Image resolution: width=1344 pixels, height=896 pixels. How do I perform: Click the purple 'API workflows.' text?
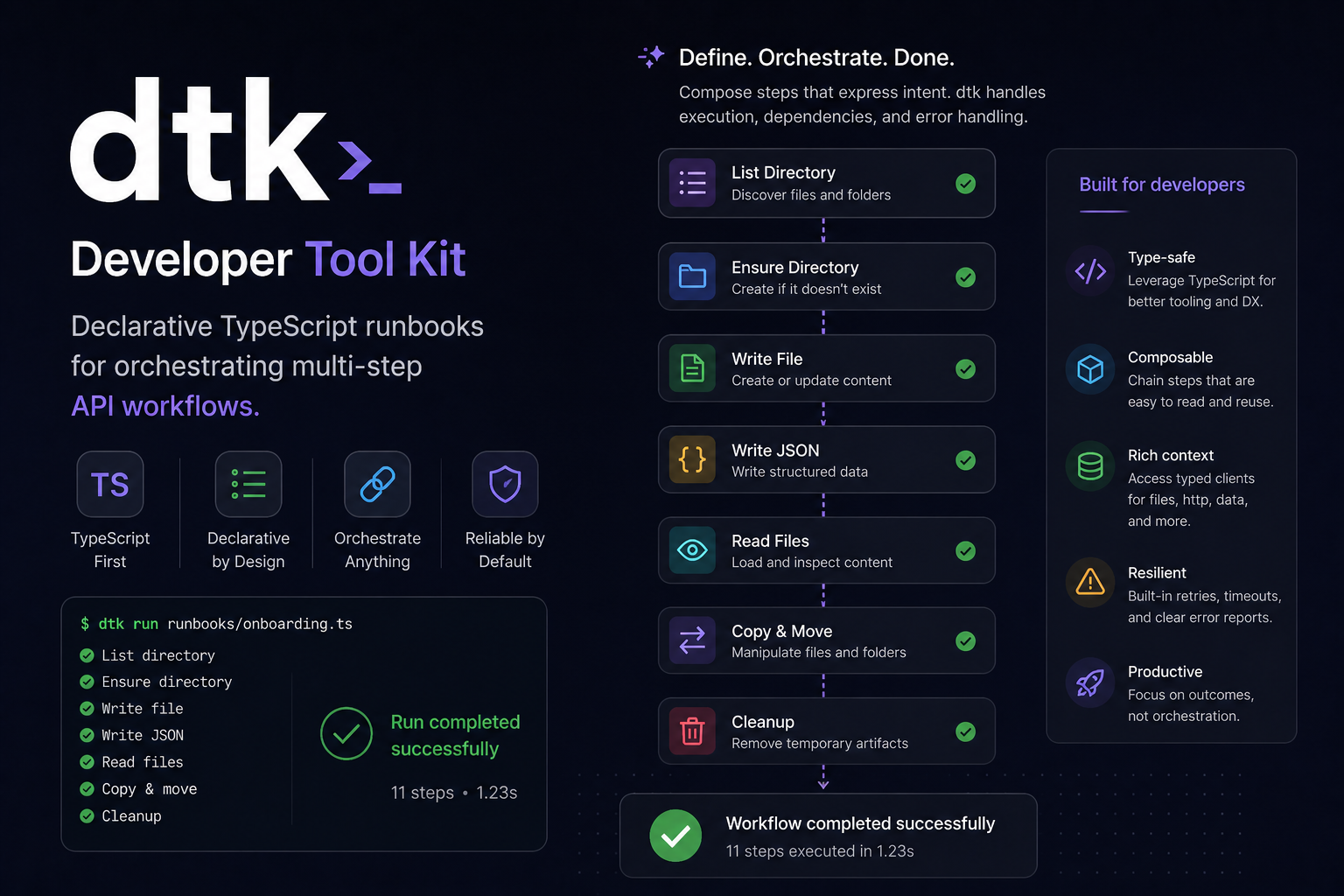coord(165,406)
